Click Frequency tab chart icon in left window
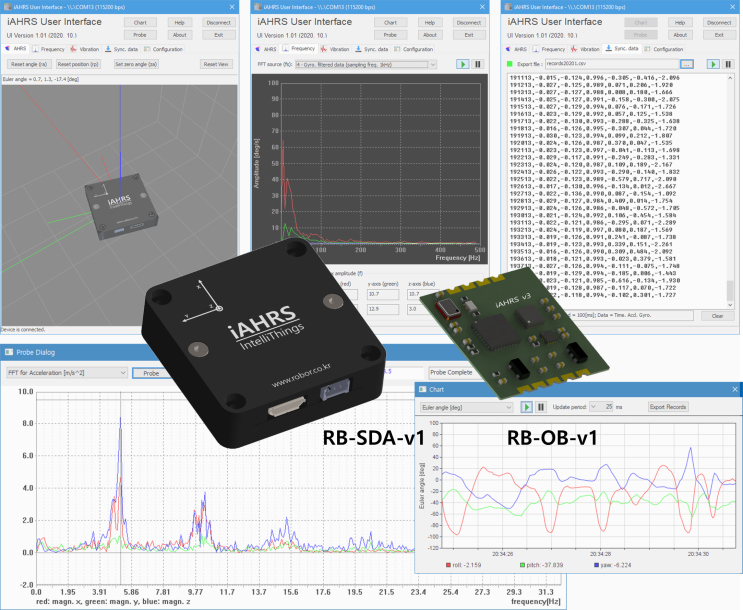 point(35,49)
